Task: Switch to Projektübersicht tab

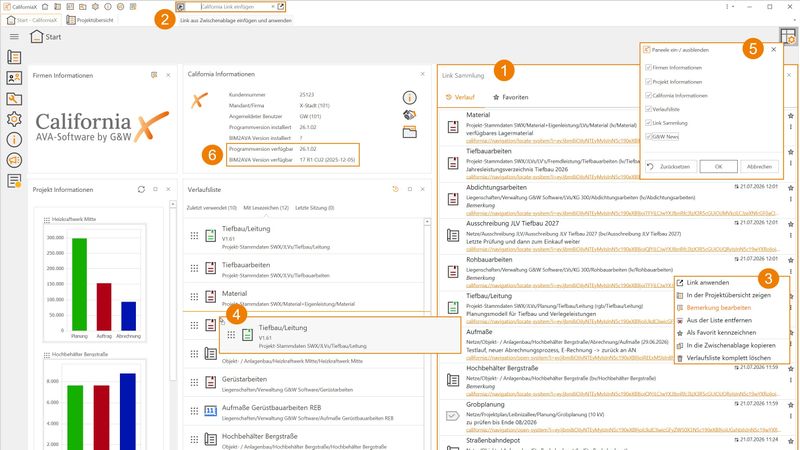Action: [90, 20]
